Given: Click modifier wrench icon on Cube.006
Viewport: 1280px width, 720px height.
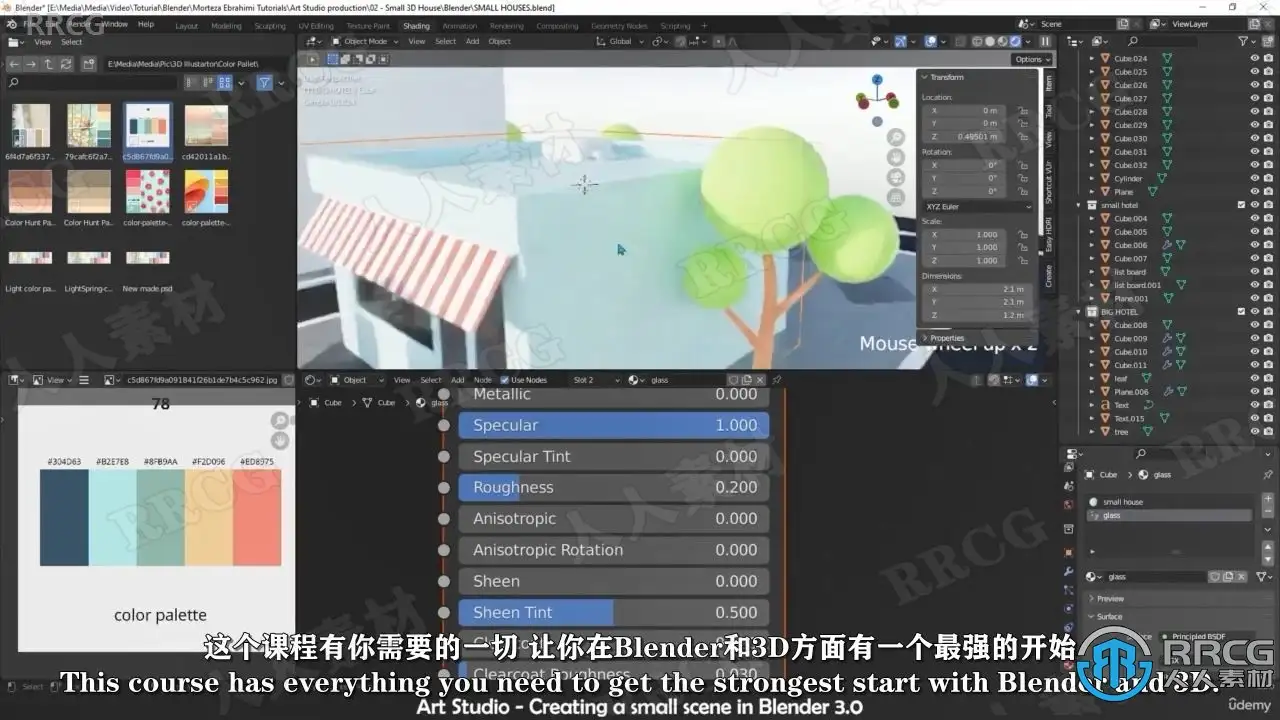Looking at the screenshot, I should (1167, 245).
